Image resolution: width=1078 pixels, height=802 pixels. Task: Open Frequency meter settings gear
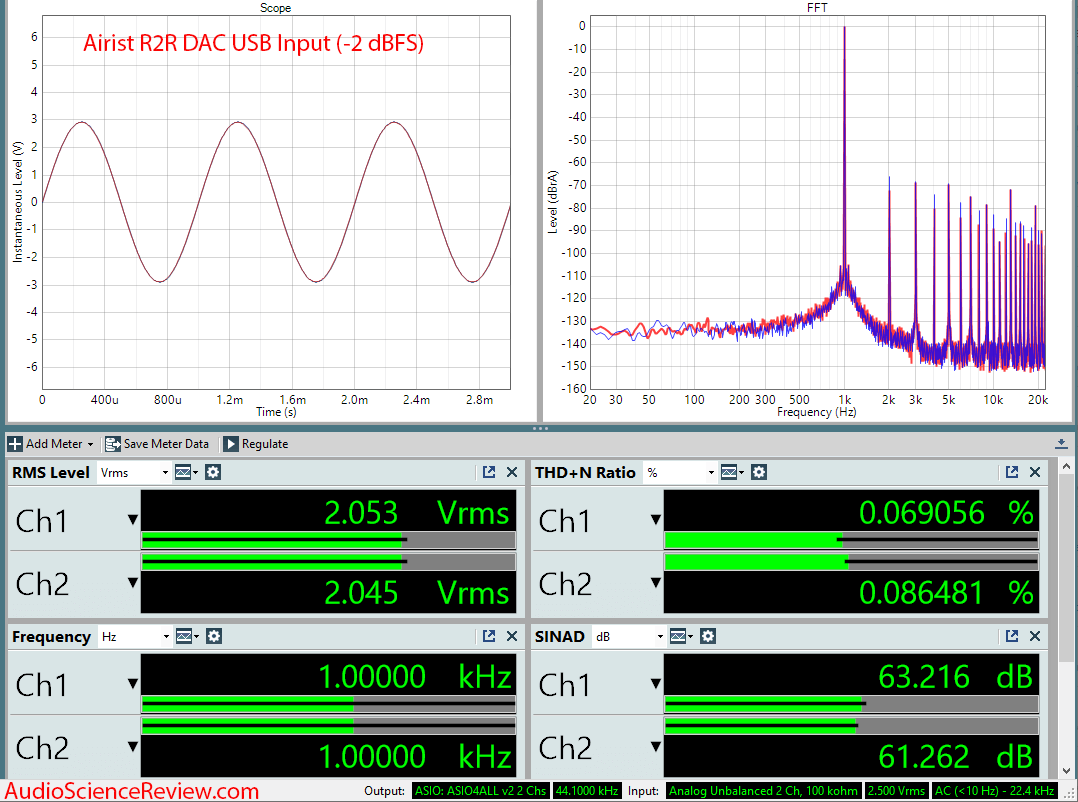(x=214, y=636)
